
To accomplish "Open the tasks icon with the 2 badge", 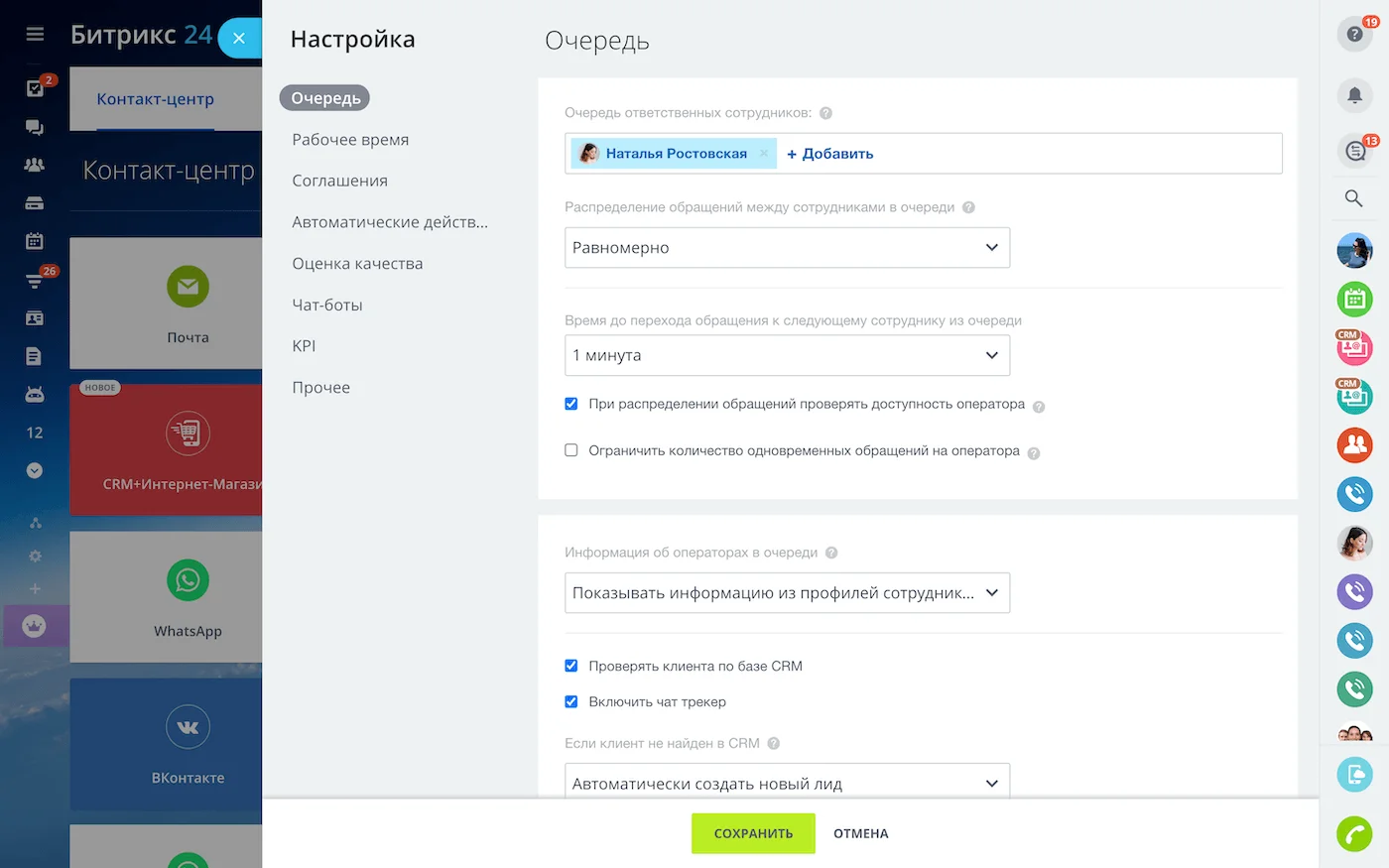I will coord(35,89).
